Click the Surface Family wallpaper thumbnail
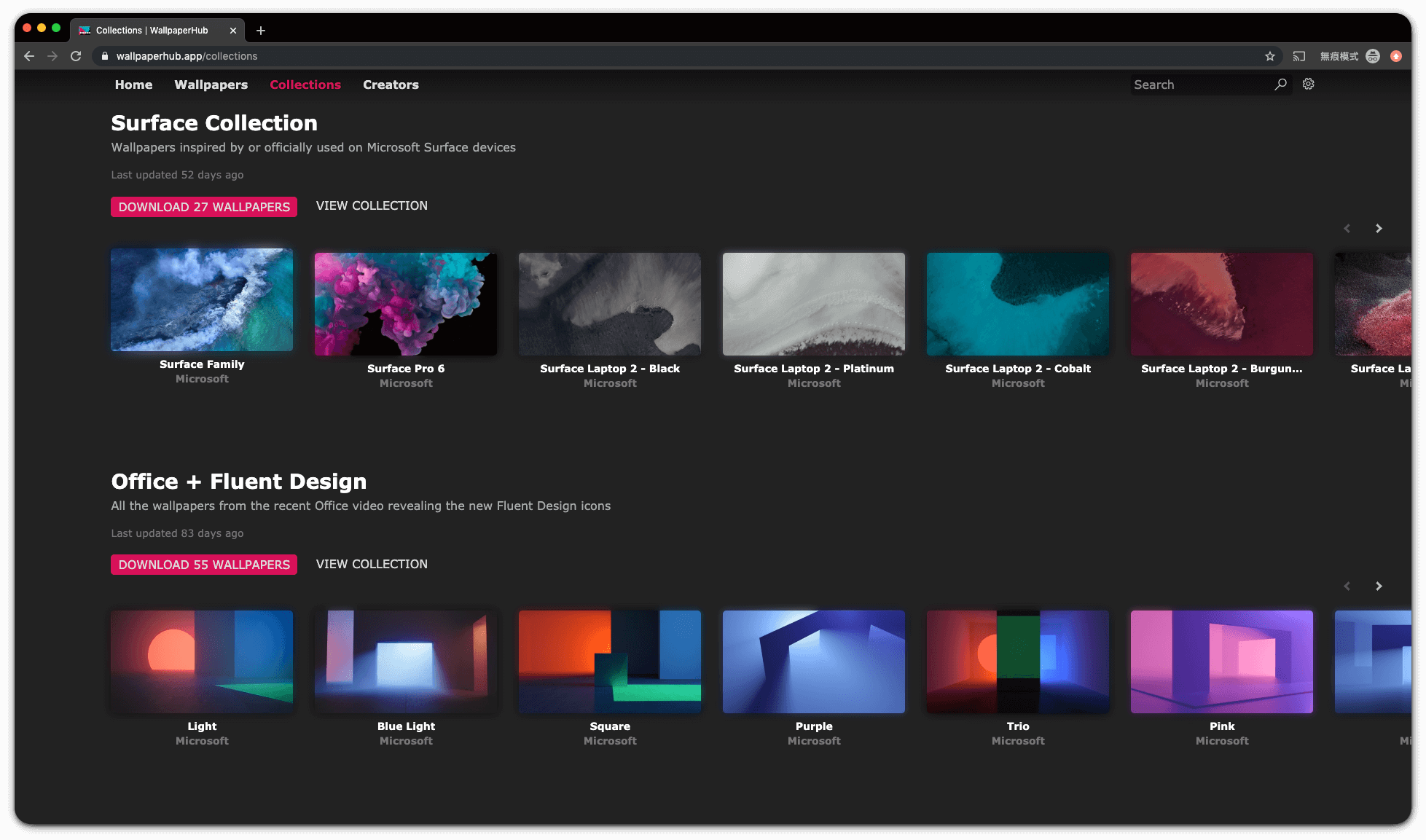The image size is (1426, 840). tap(201, 300)
